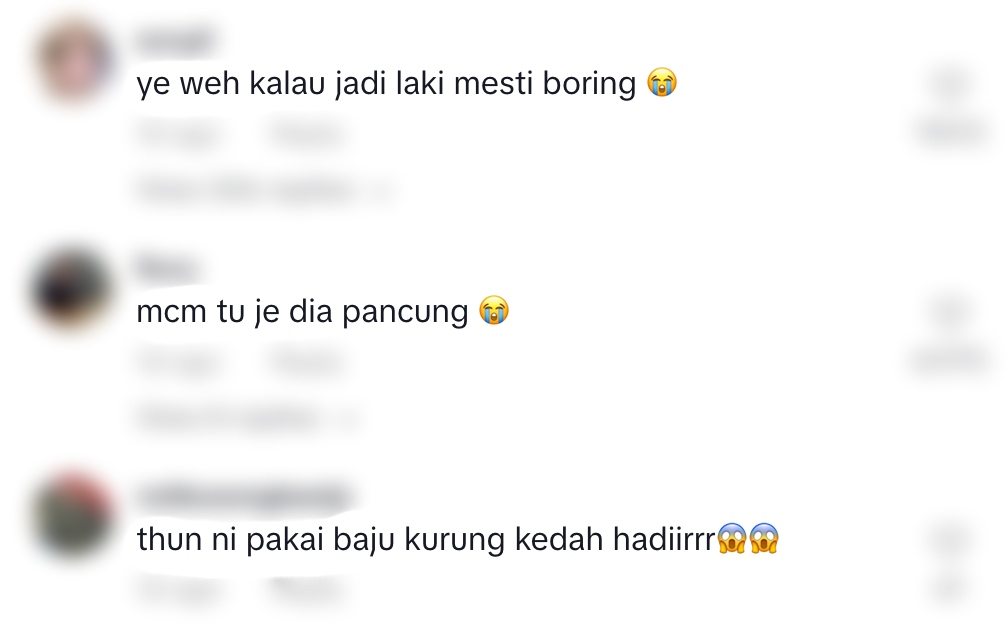
Task: Click Reply under the 'mesti boring' comment
Action: [306, 135]
